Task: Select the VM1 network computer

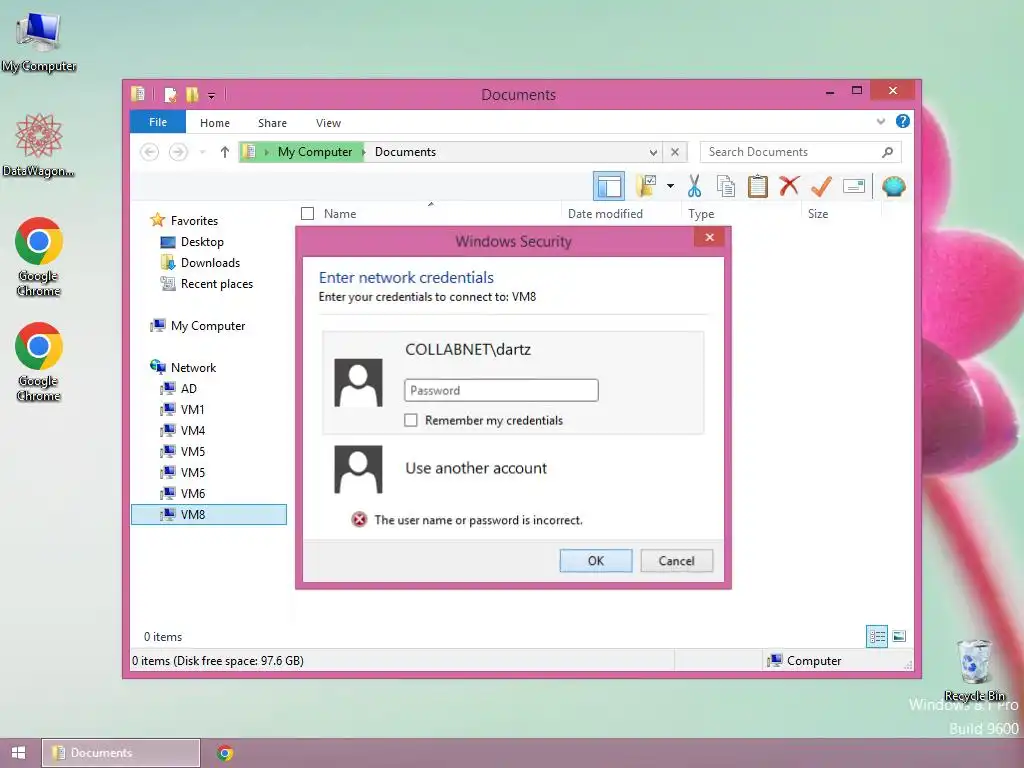Action: [x=193, y=409]
